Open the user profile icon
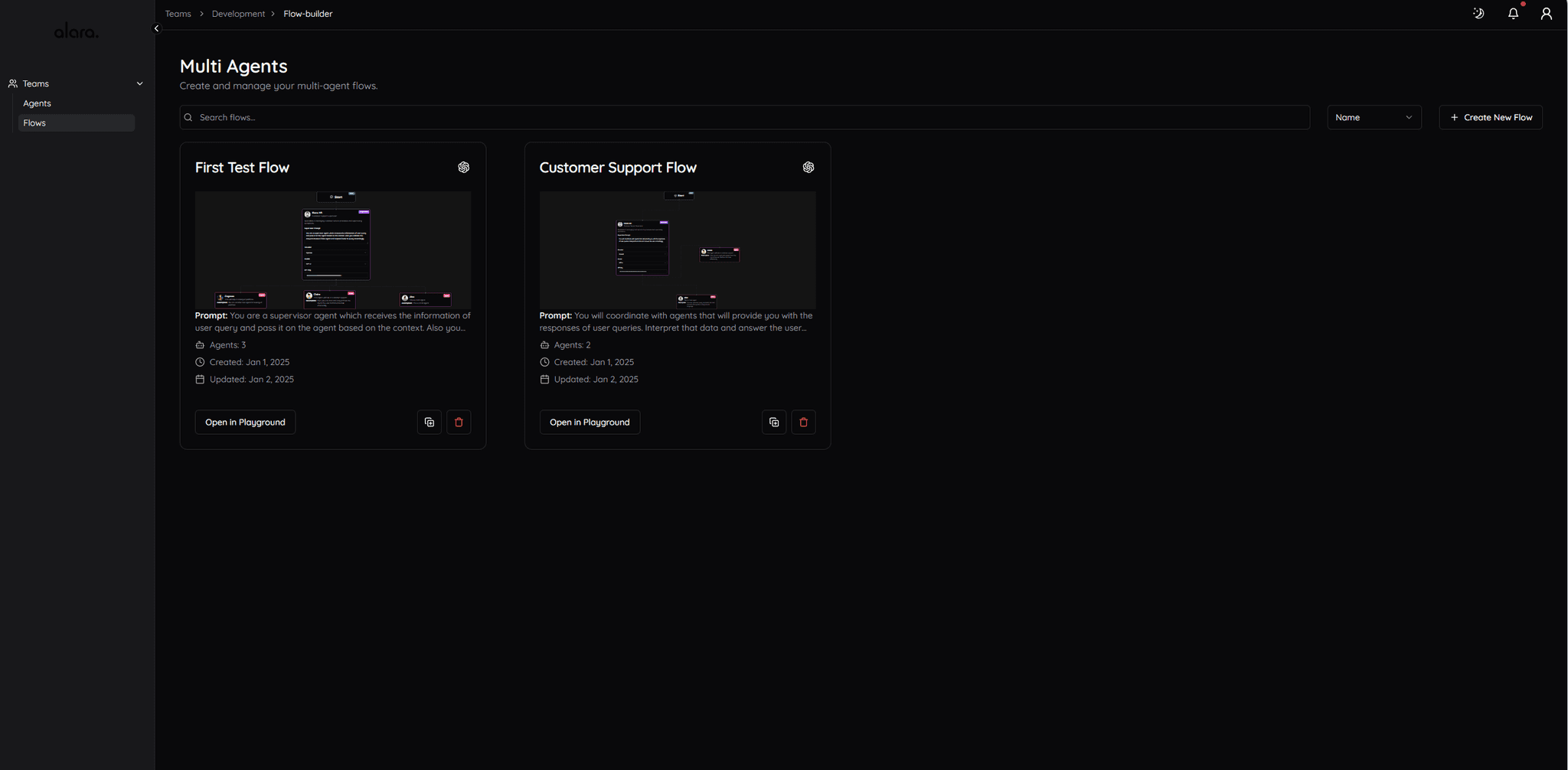 [1546, 14]
